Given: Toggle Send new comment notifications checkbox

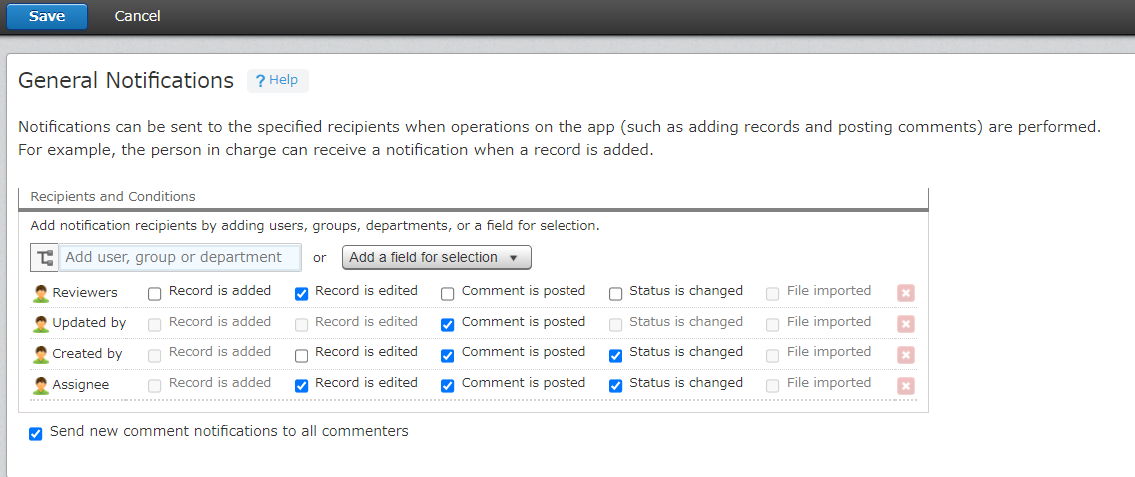Looking at the screenshot, I should pos(36,434).
